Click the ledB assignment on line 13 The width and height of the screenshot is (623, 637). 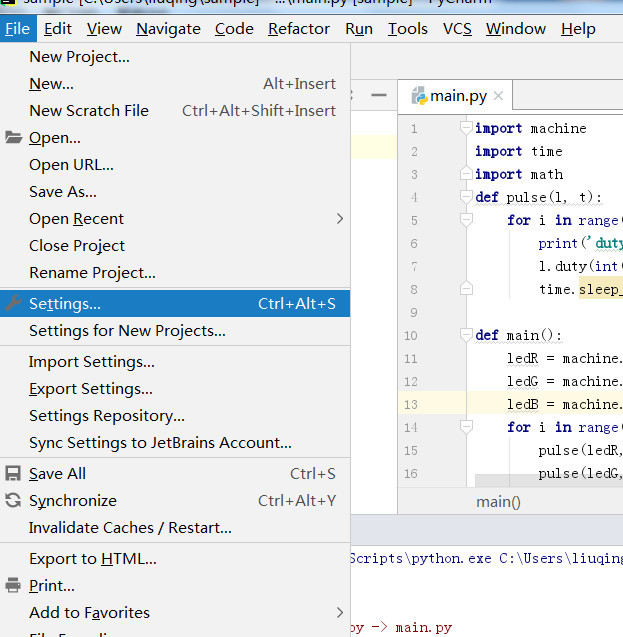pos(565,405)
